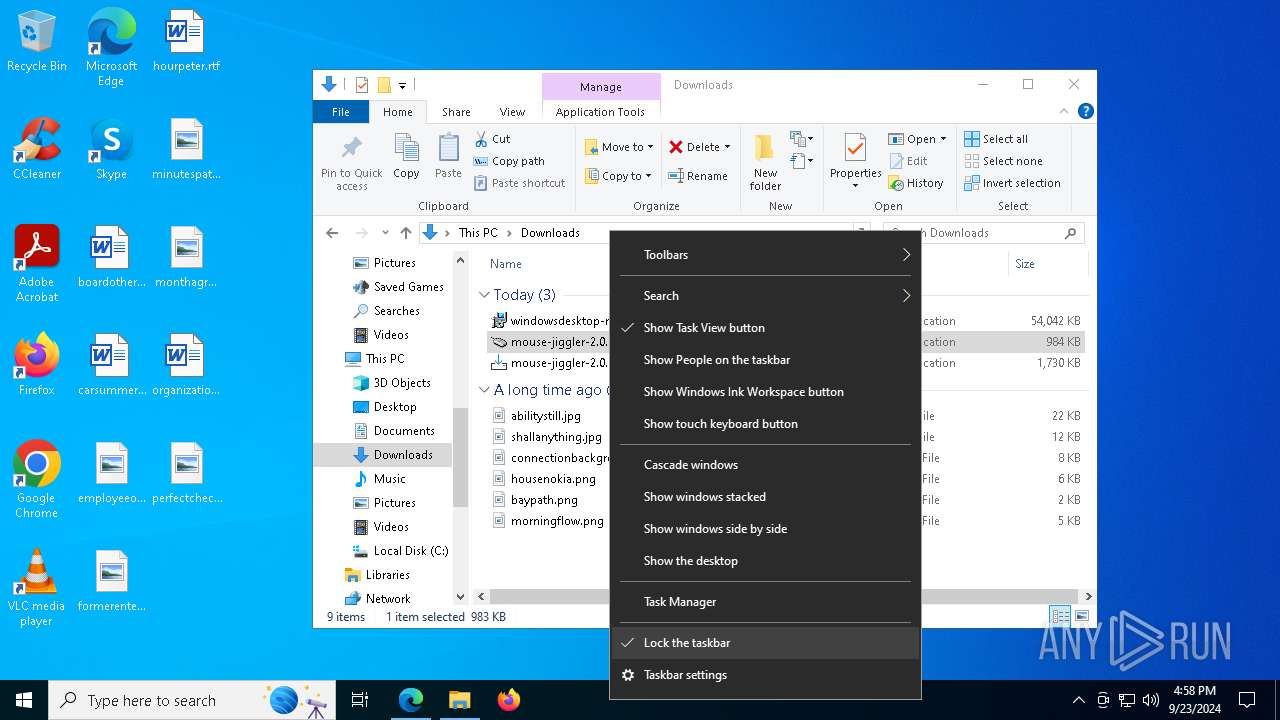Switch to the Share tab
Viewport: 1280px width, 720px height.
tap(456, 112)
